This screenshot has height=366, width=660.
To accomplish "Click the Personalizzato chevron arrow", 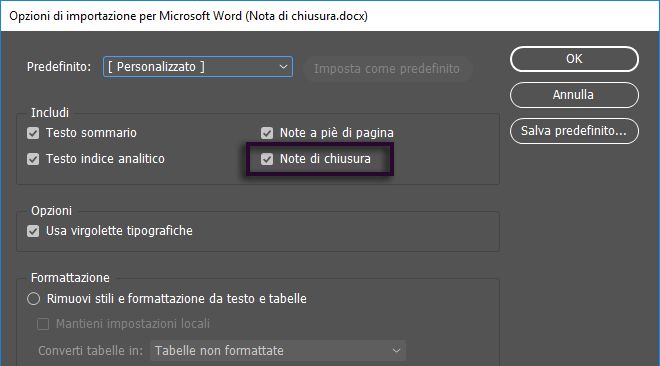I will point(283,67).
